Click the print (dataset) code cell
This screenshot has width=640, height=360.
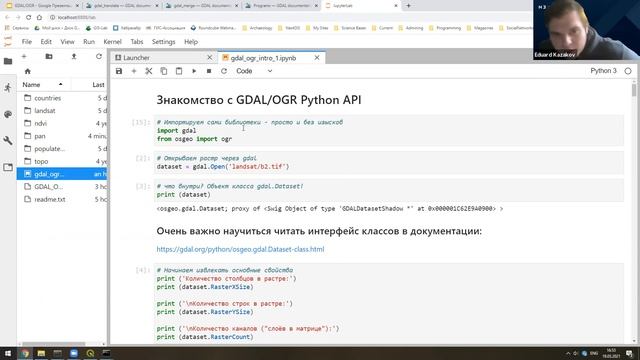pyautogui.click(x=389, y=190)
